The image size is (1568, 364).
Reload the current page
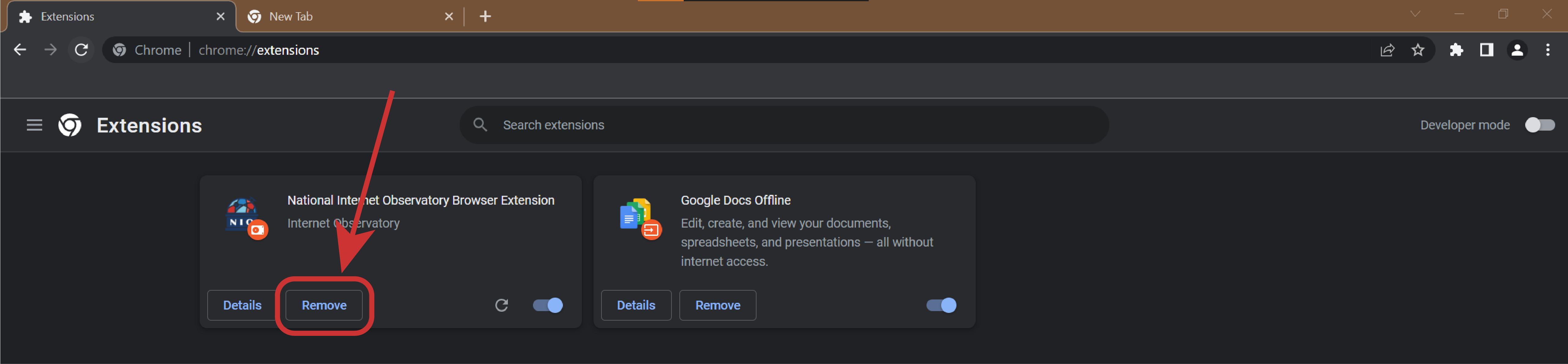82,50
